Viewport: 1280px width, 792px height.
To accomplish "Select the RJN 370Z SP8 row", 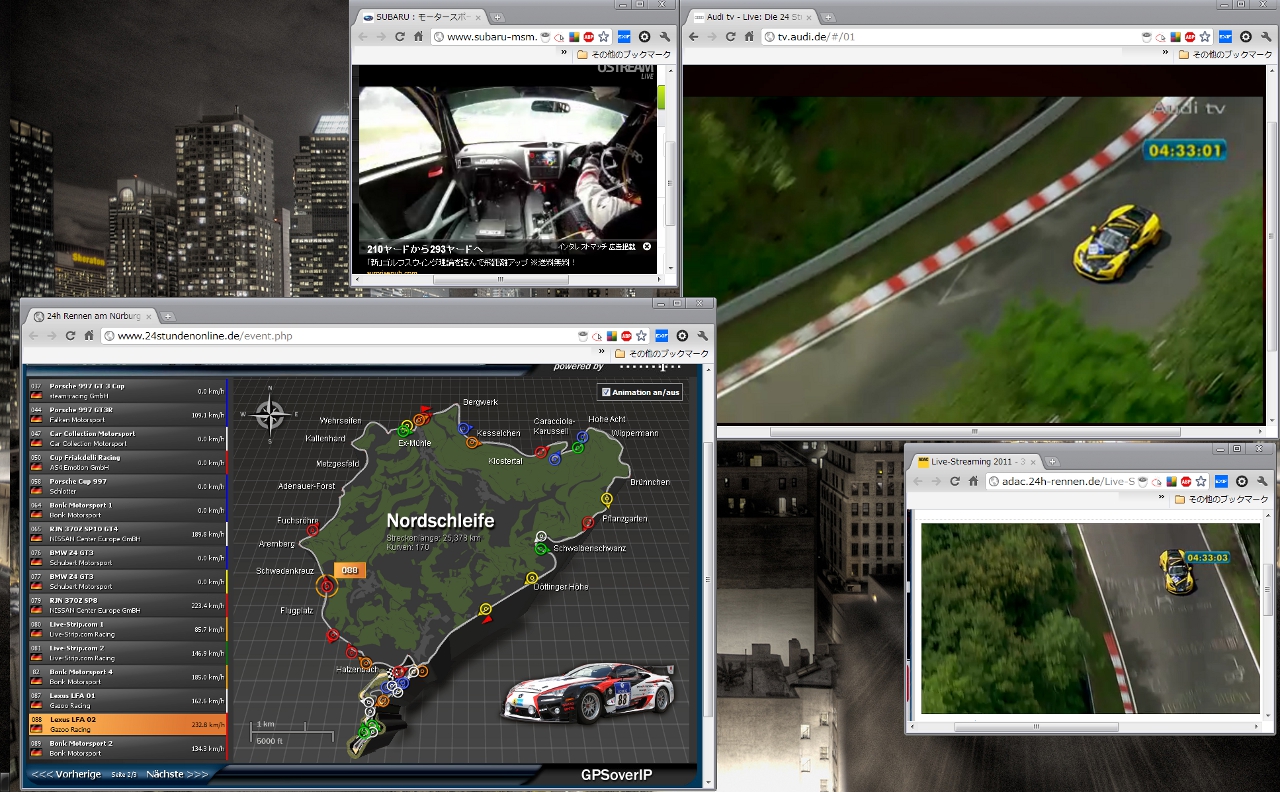I will click(x=128, y=605).
